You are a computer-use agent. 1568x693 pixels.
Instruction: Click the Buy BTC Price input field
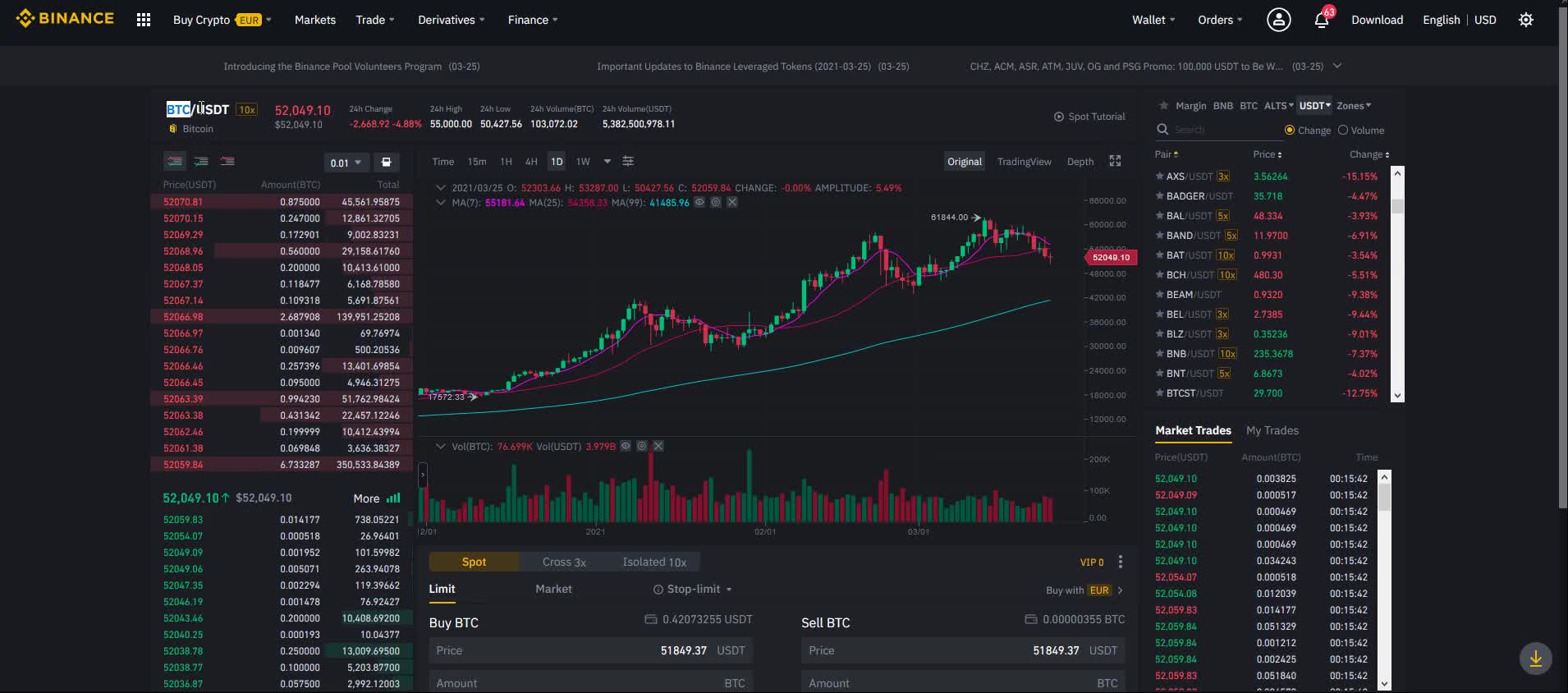(x=591, y=650)
